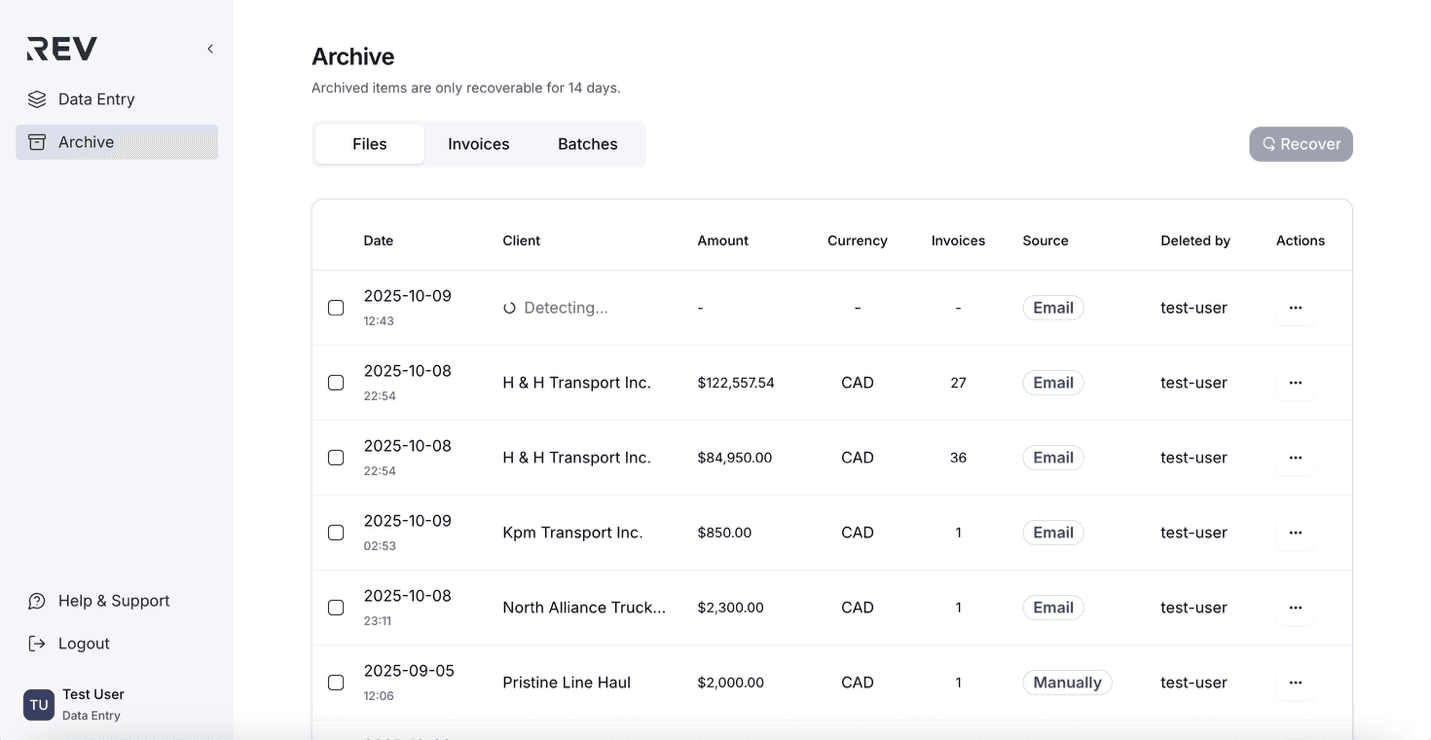Click the Recover button

tap(1300, 144)
